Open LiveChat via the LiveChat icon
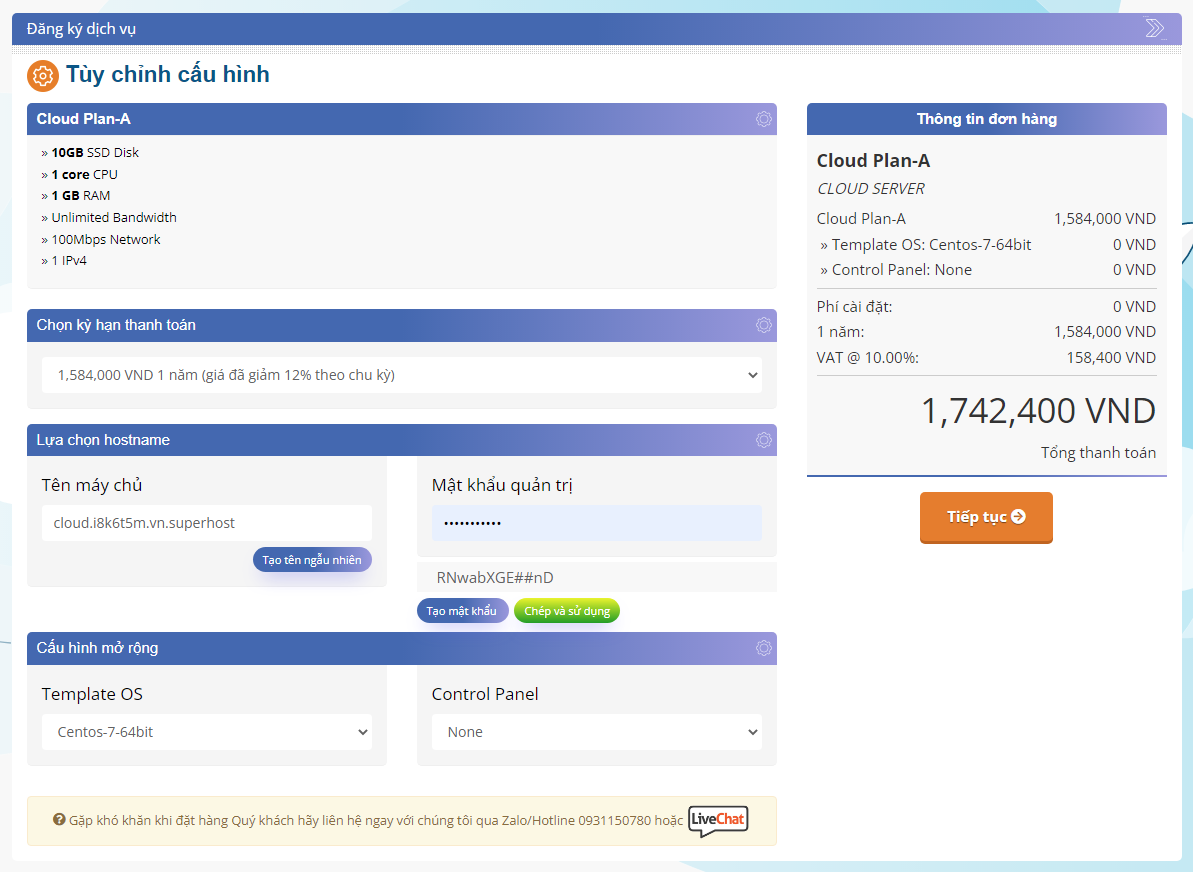 (x=718, y=820)
